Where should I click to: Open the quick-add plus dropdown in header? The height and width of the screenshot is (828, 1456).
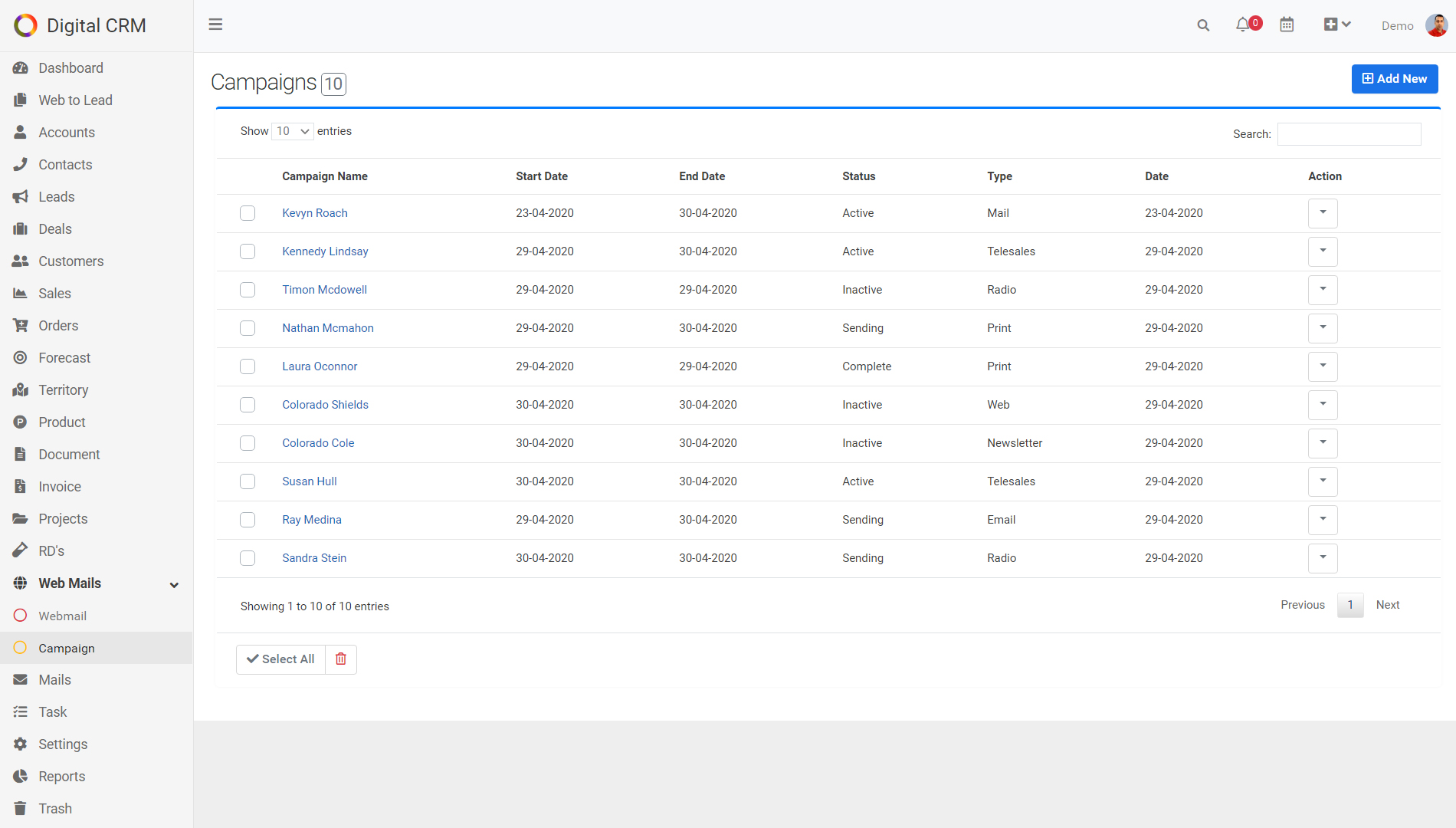coord(1337,25)
